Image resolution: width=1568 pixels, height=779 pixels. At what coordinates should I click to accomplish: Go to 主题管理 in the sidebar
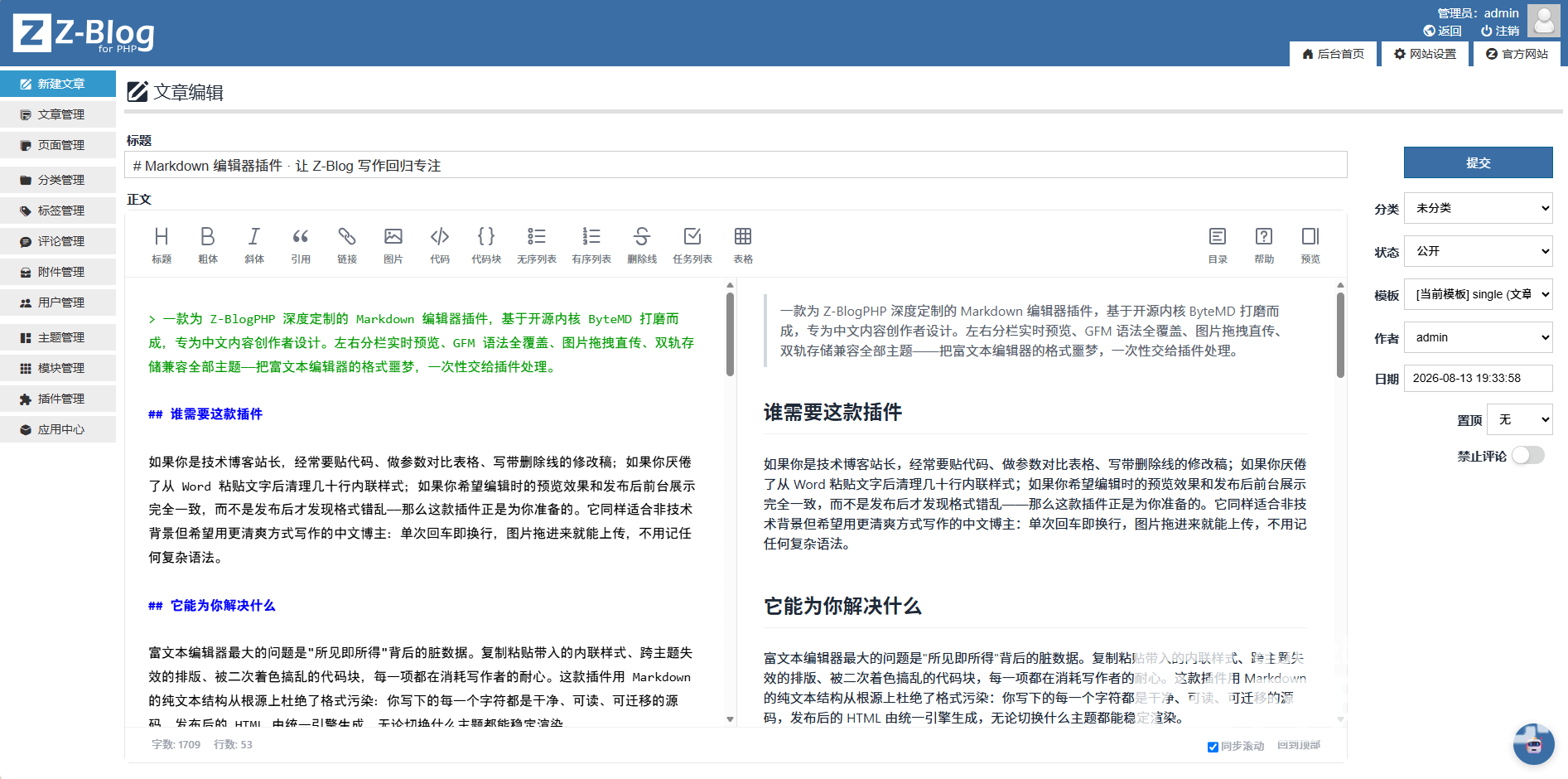click(58, 337)
